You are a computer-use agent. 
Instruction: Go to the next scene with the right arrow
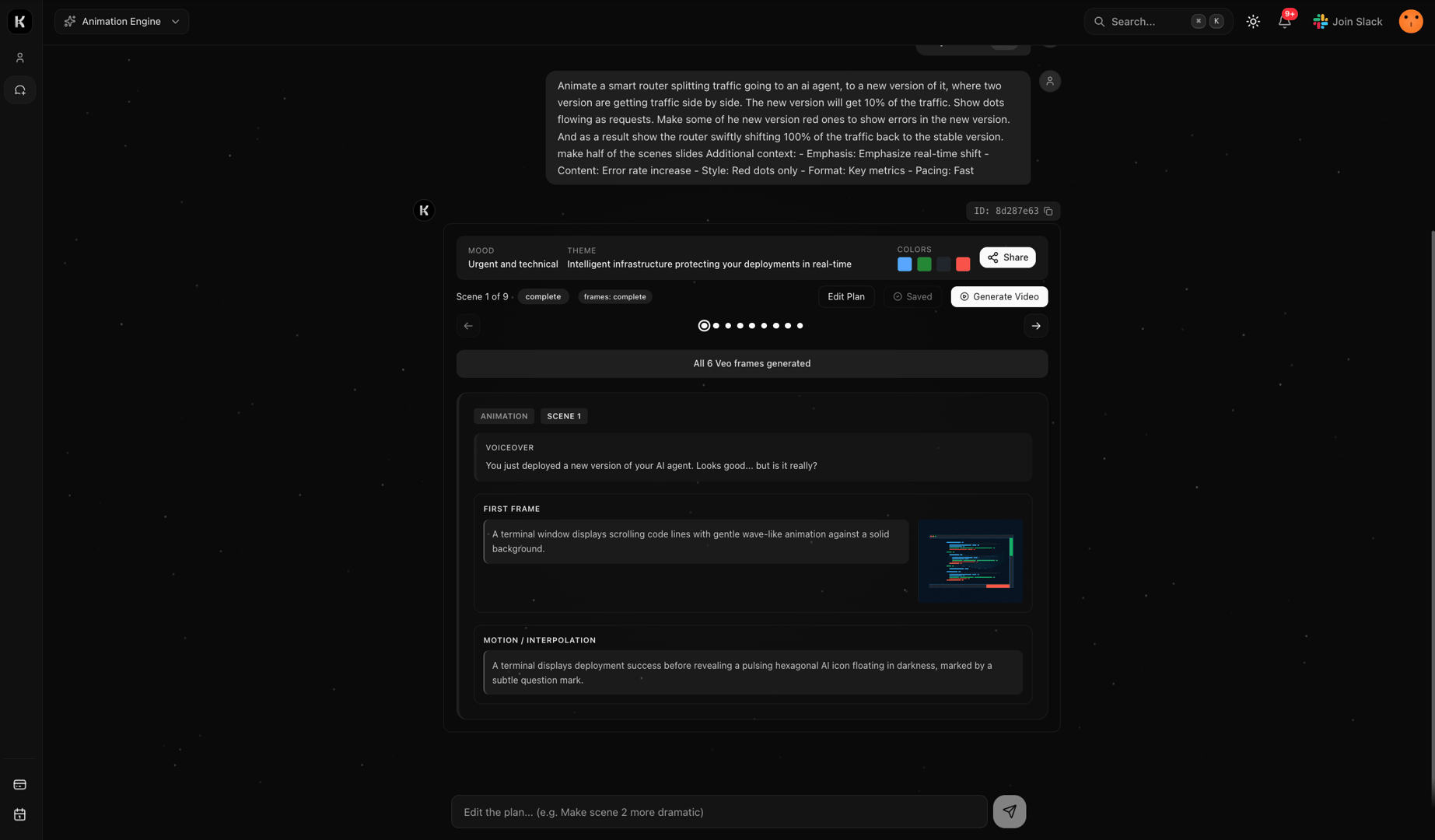tap(1035, 325)
